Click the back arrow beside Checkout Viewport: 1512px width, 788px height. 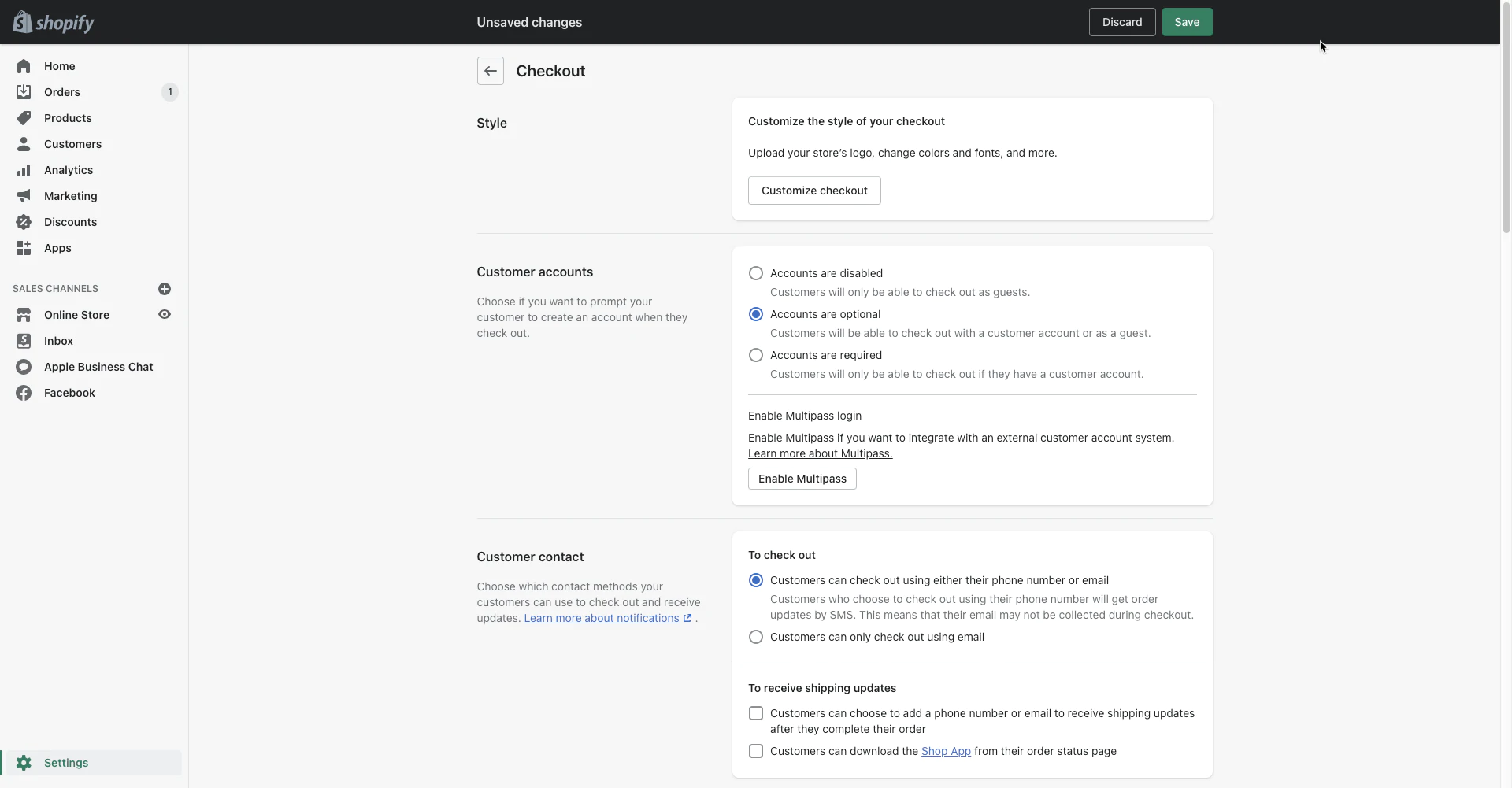pos(490,71)
